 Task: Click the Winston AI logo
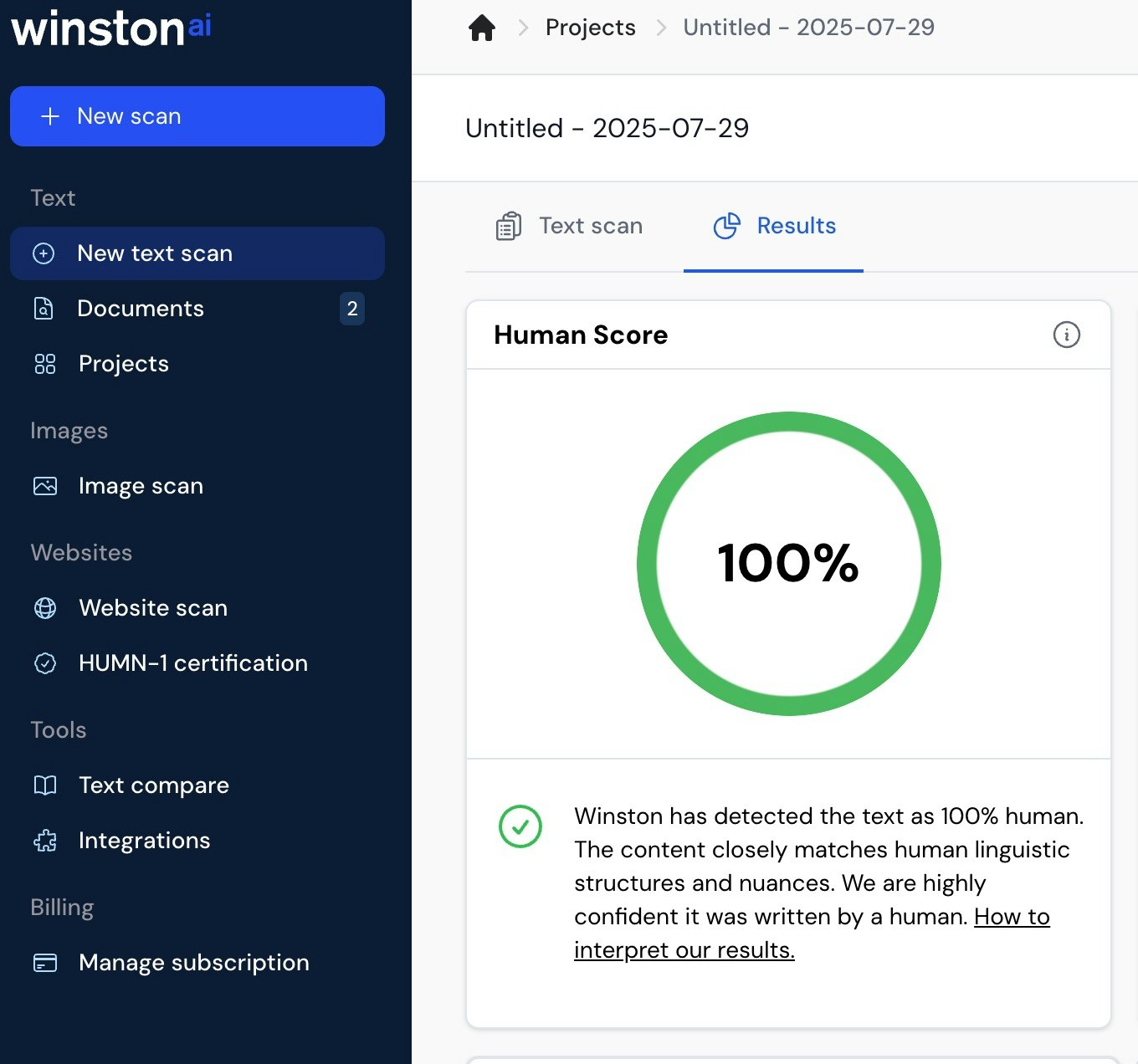tap(111, 28)
